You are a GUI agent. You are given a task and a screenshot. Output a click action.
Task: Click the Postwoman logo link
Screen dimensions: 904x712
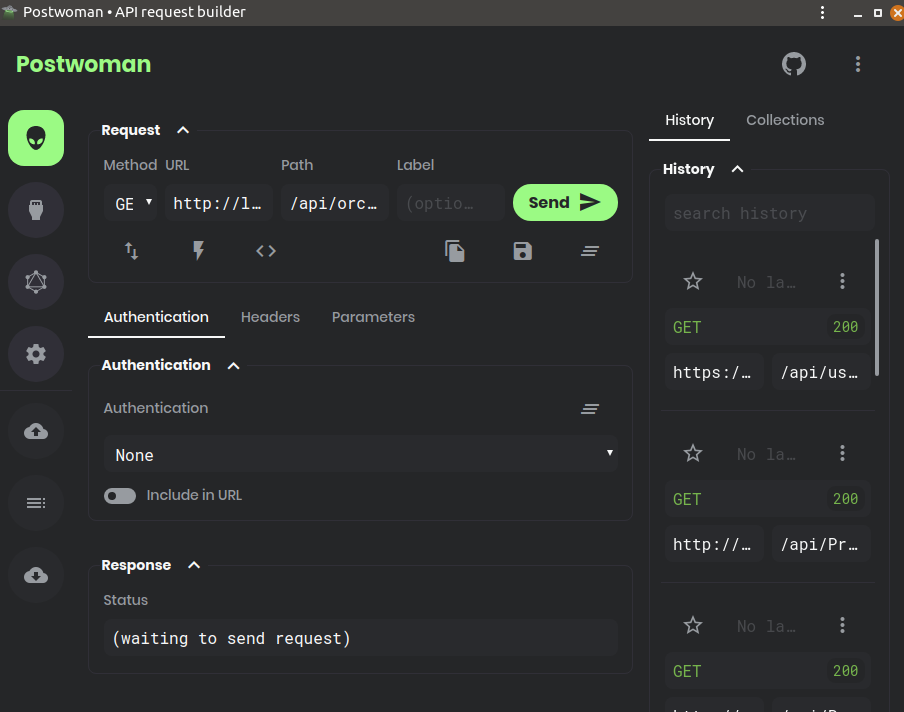point(84,64)
